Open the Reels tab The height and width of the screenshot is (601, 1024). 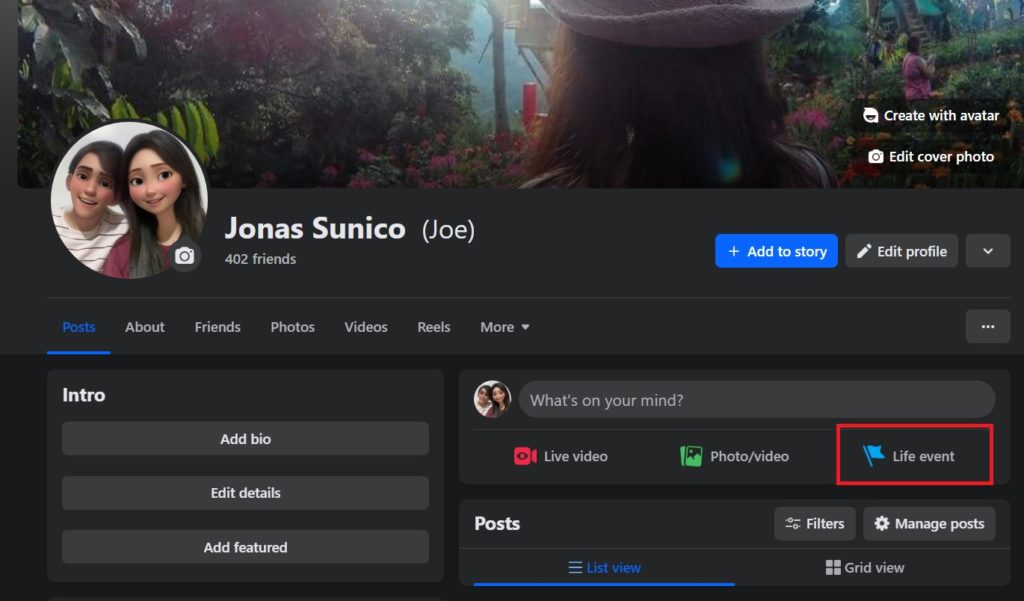(433, 327)
